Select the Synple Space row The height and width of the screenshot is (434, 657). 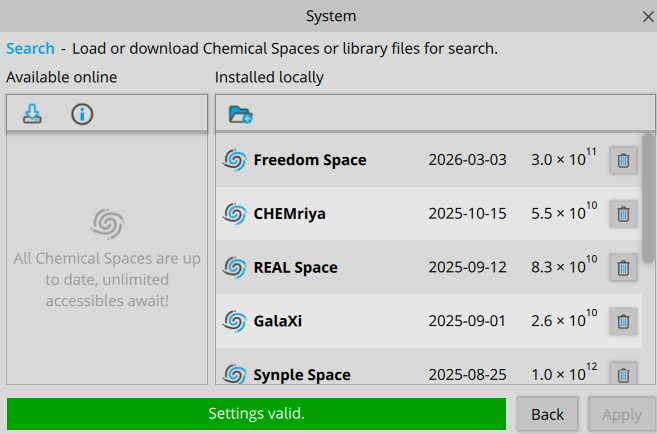tap(400, 374)
